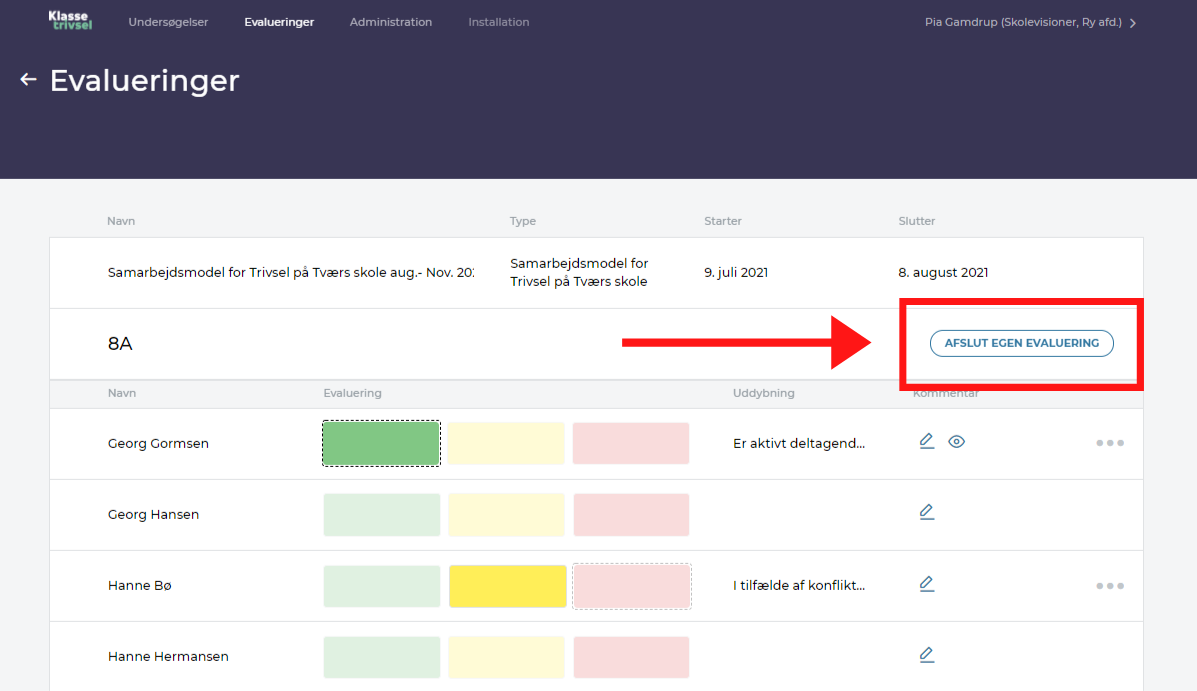Image resolution: width=1197 pixels, height=691 pixels.
Task: Select red rating for Hanne Hermansen
Action: click(631, 657)
